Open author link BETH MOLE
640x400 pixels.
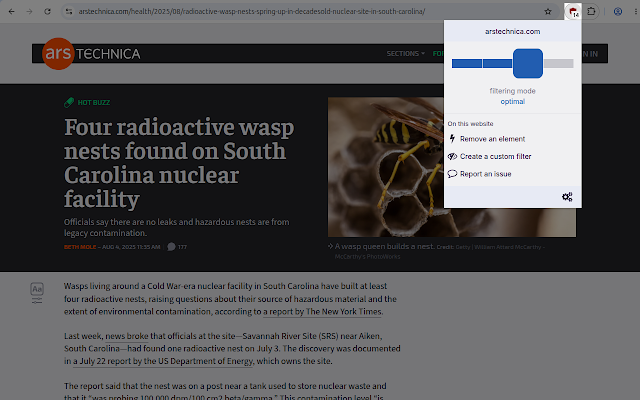(x=80, y=247)
